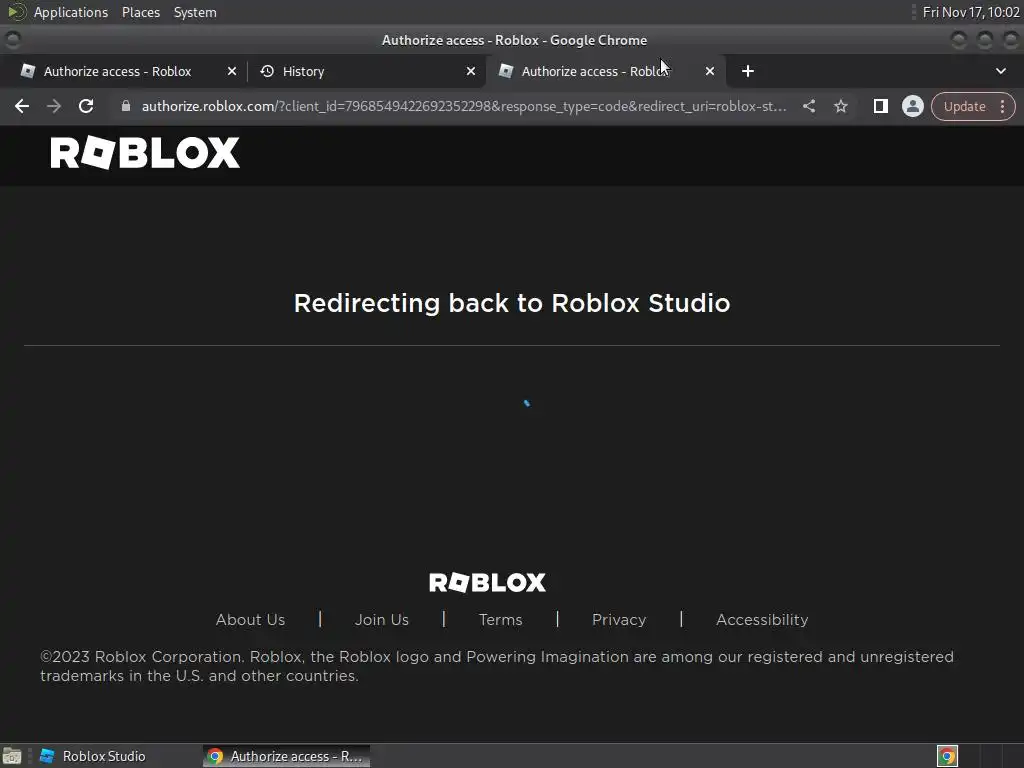The image size is (1024, 768).
Task: Open the About Us link
Action: click(x=250, y=620)
